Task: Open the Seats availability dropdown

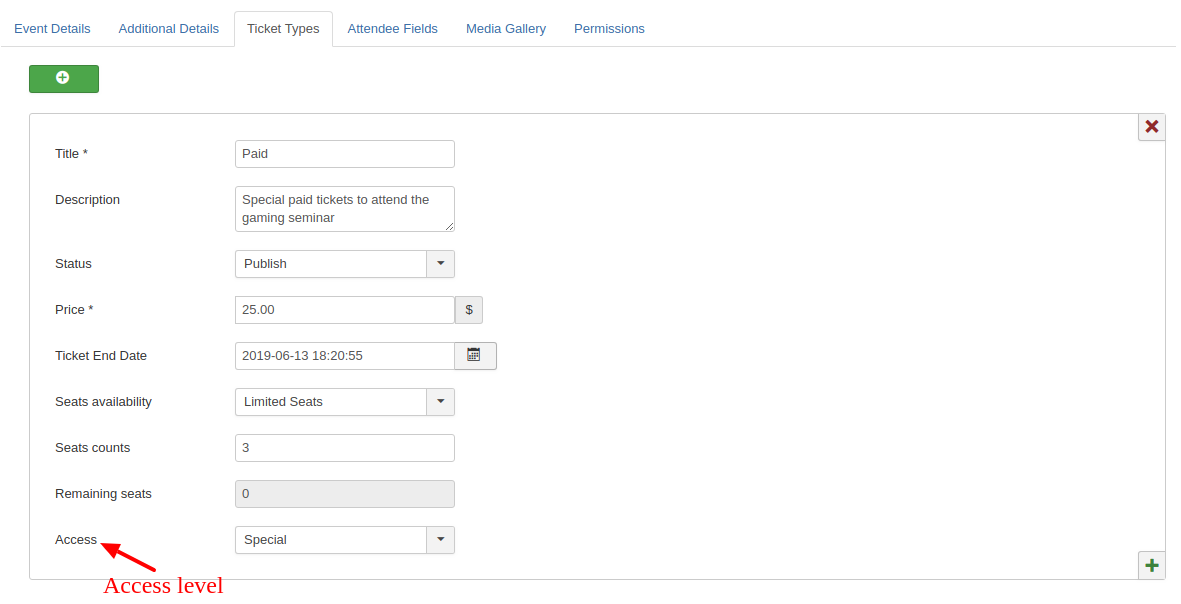Action: pos(345,402)
